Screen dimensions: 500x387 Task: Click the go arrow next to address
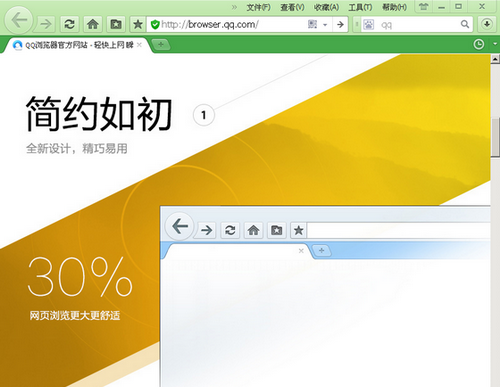[x=340, y=24]
